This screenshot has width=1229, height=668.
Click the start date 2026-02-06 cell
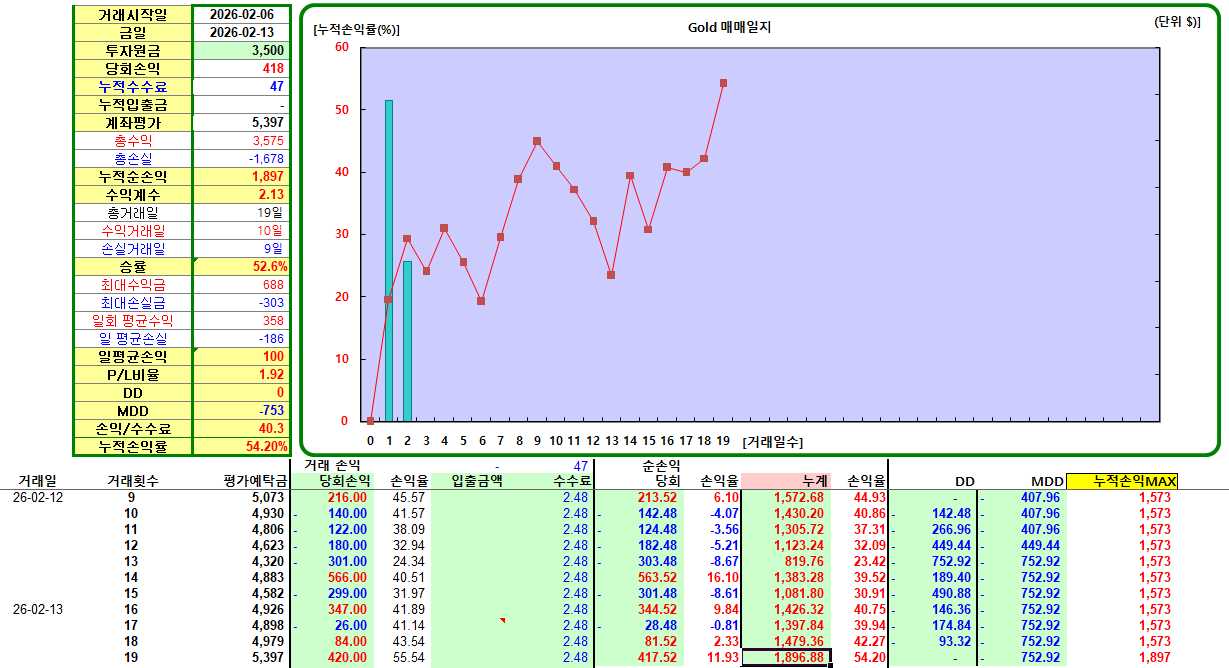(x=241, y=15)
